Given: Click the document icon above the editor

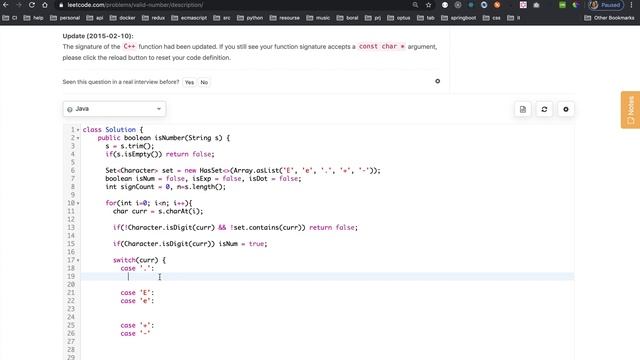Looking at the screenshot, I should point(523,109).
